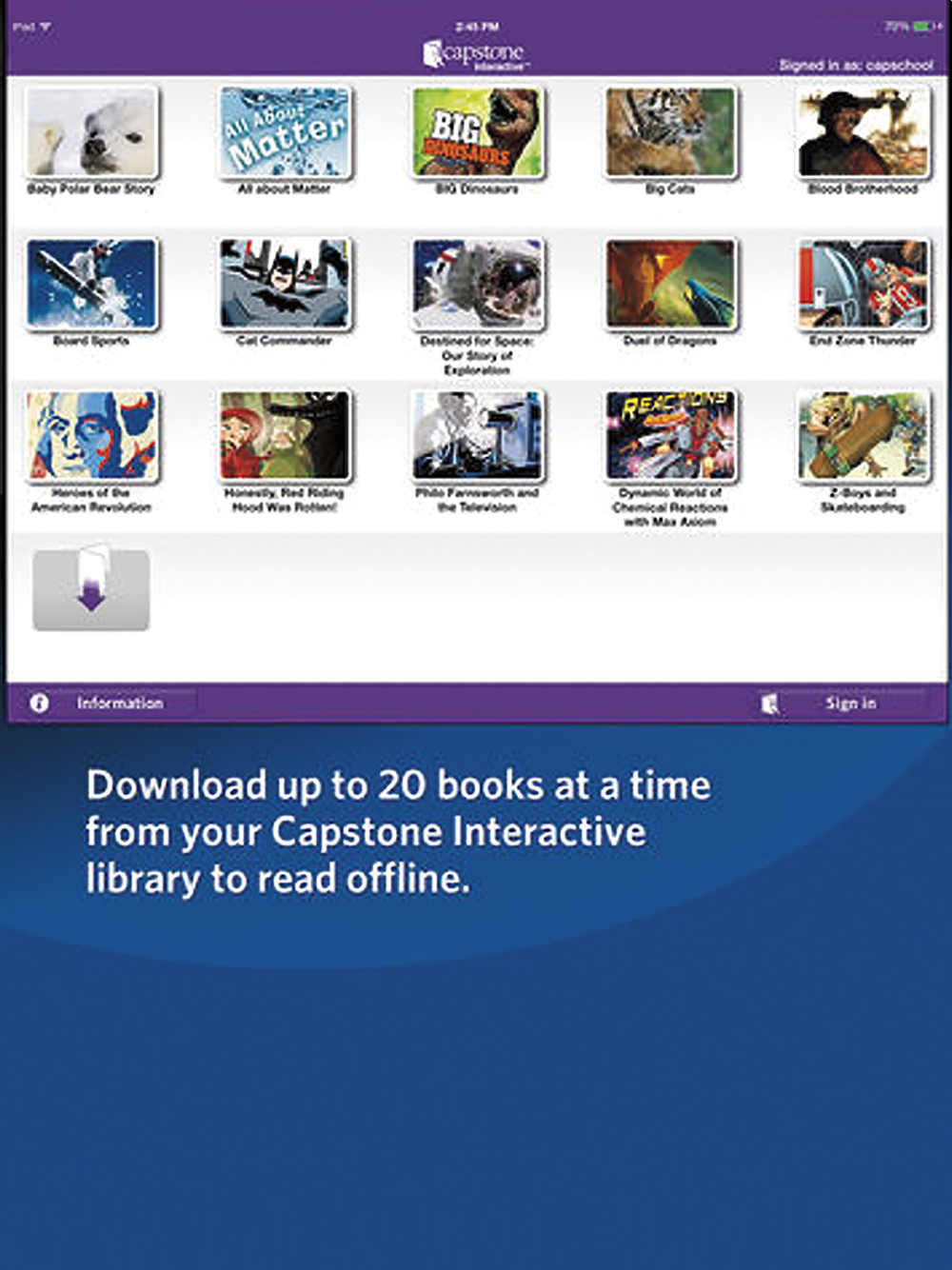The image size is (952, 1270).
Task: Open the Baby Polar Bear Story book cover
Action: (x=91, y=131)
